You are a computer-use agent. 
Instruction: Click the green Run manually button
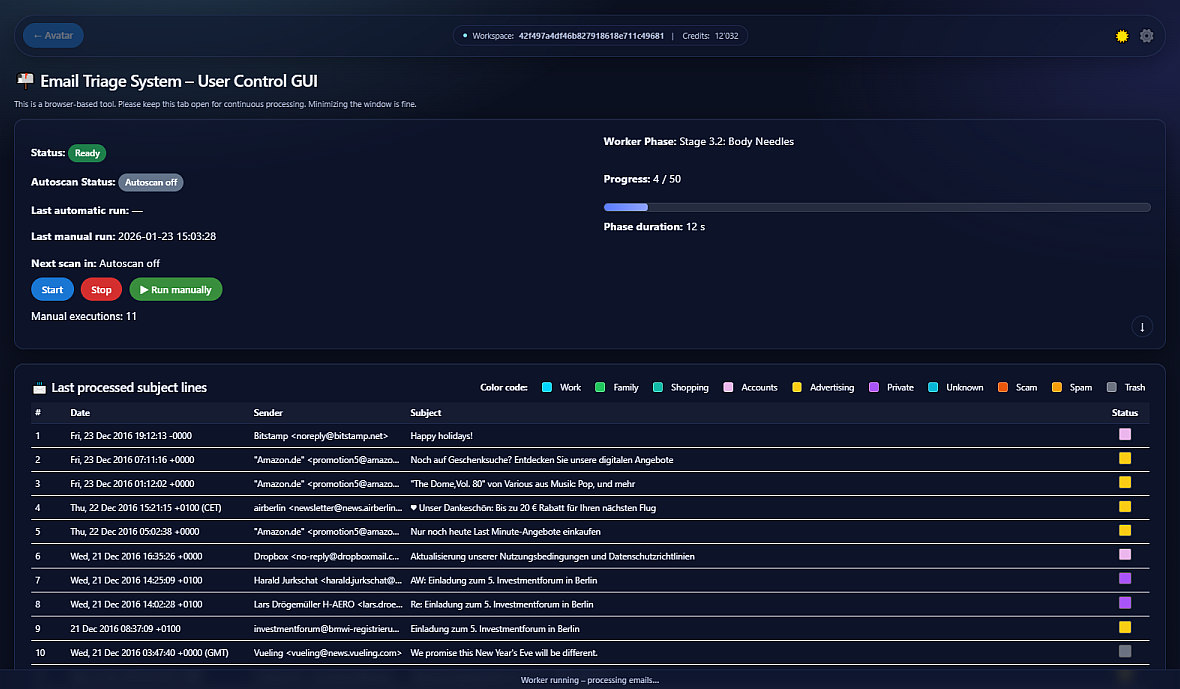[x=176, y=290]
